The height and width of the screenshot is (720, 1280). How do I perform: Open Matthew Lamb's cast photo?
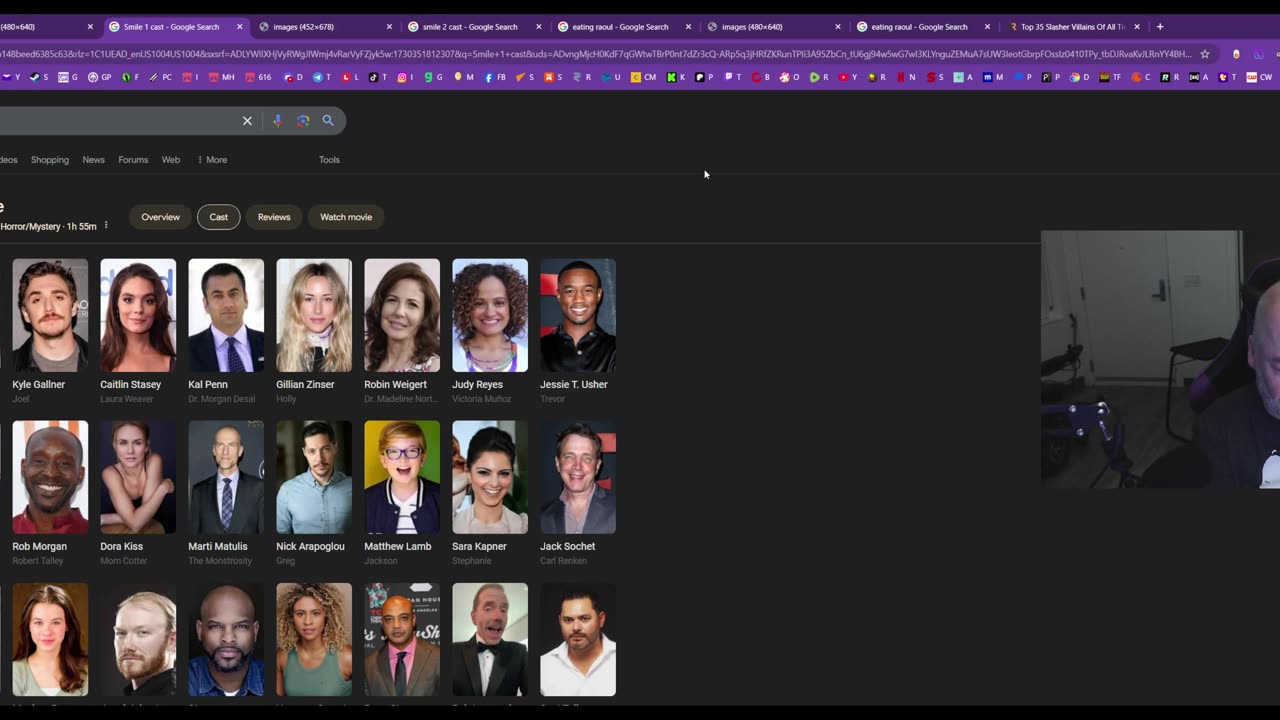(402, 477)
